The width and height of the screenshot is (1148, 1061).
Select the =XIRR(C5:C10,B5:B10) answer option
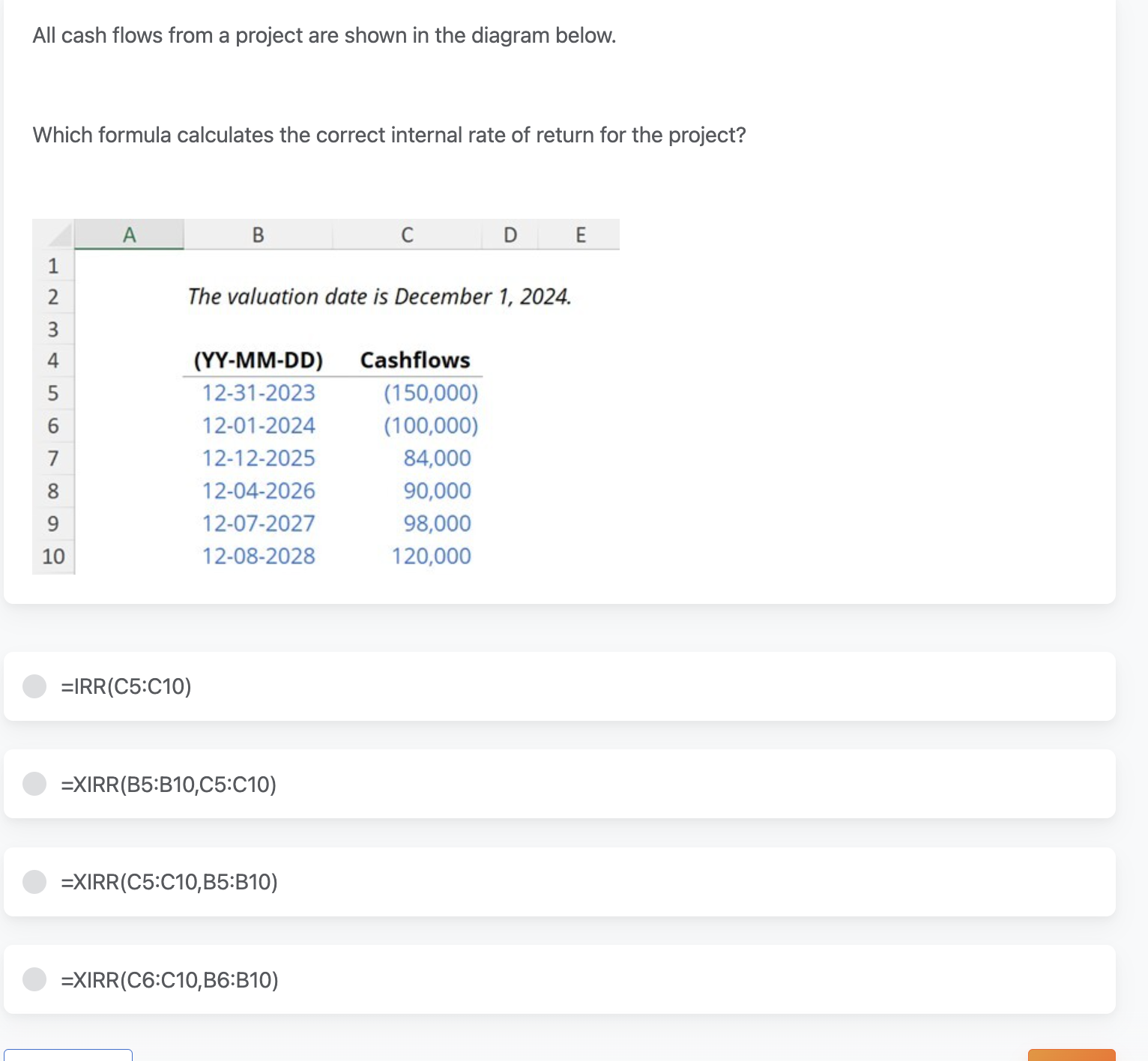(34, 882)
